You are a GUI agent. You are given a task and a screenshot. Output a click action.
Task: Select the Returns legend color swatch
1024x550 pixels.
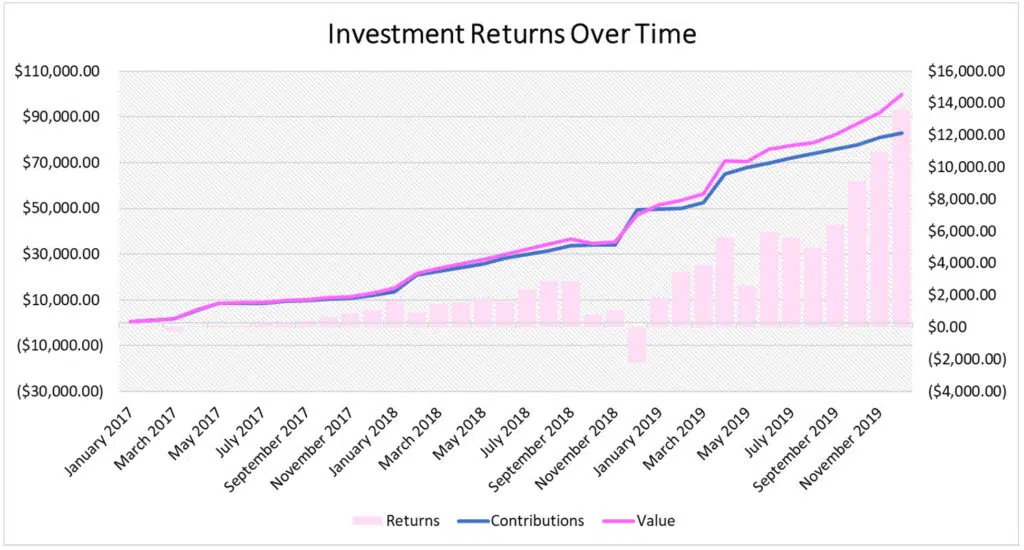pos(367,520)
